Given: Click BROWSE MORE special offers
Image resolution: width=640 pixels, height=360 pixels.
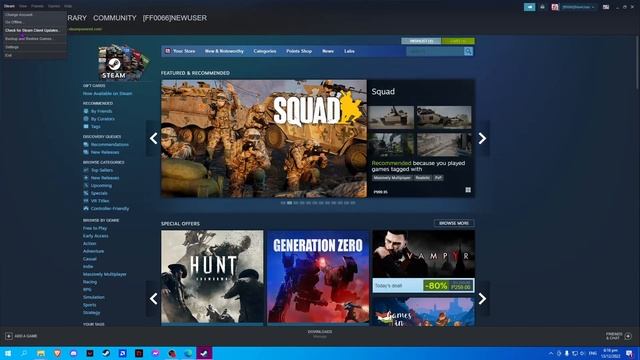Looking at the screenshot, I should pyautogui.click(x=454, y=223).
